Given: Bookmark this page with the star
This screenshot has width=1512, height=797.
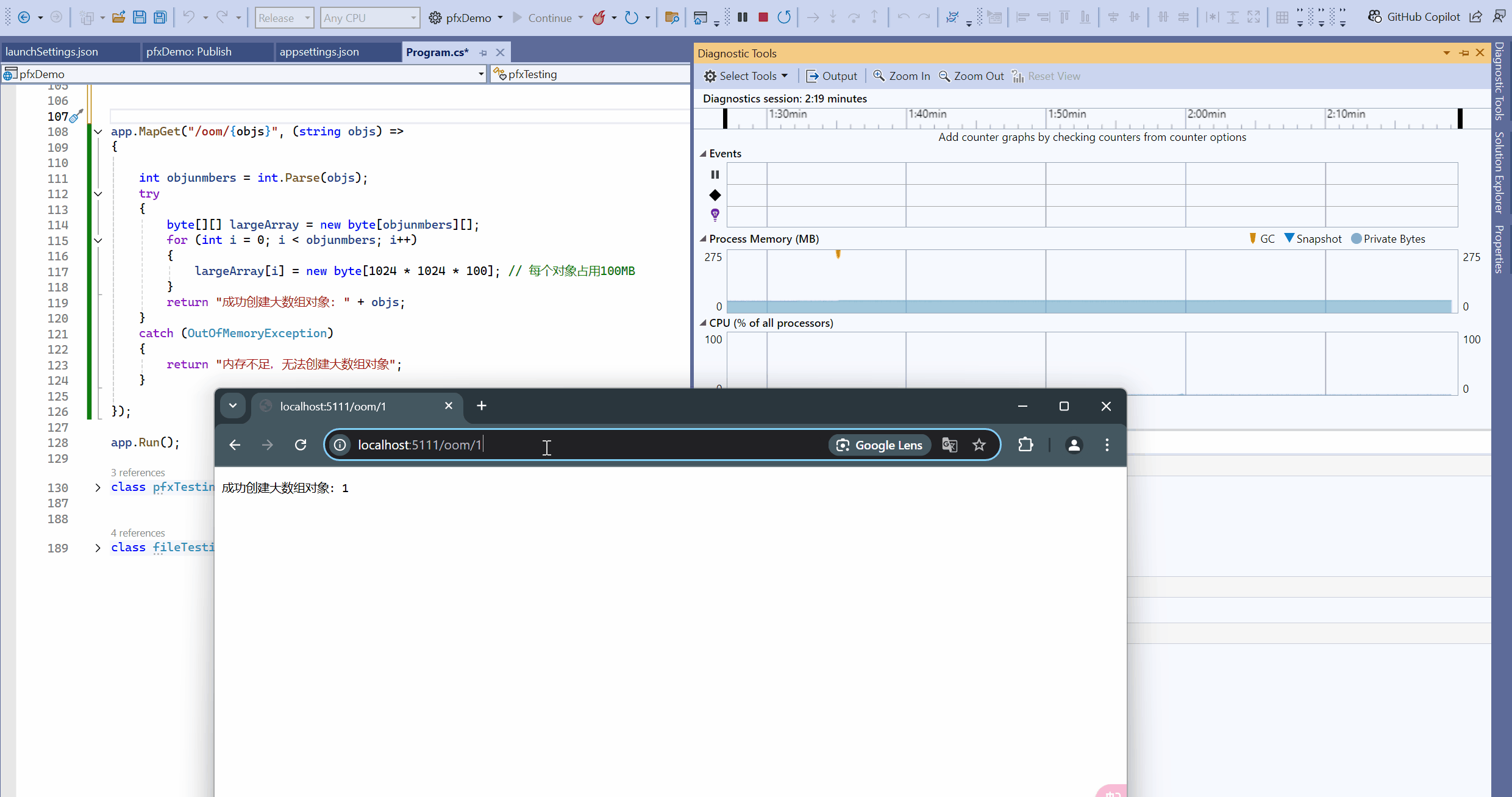Looking at the screenshot, I should coord(979,445).
